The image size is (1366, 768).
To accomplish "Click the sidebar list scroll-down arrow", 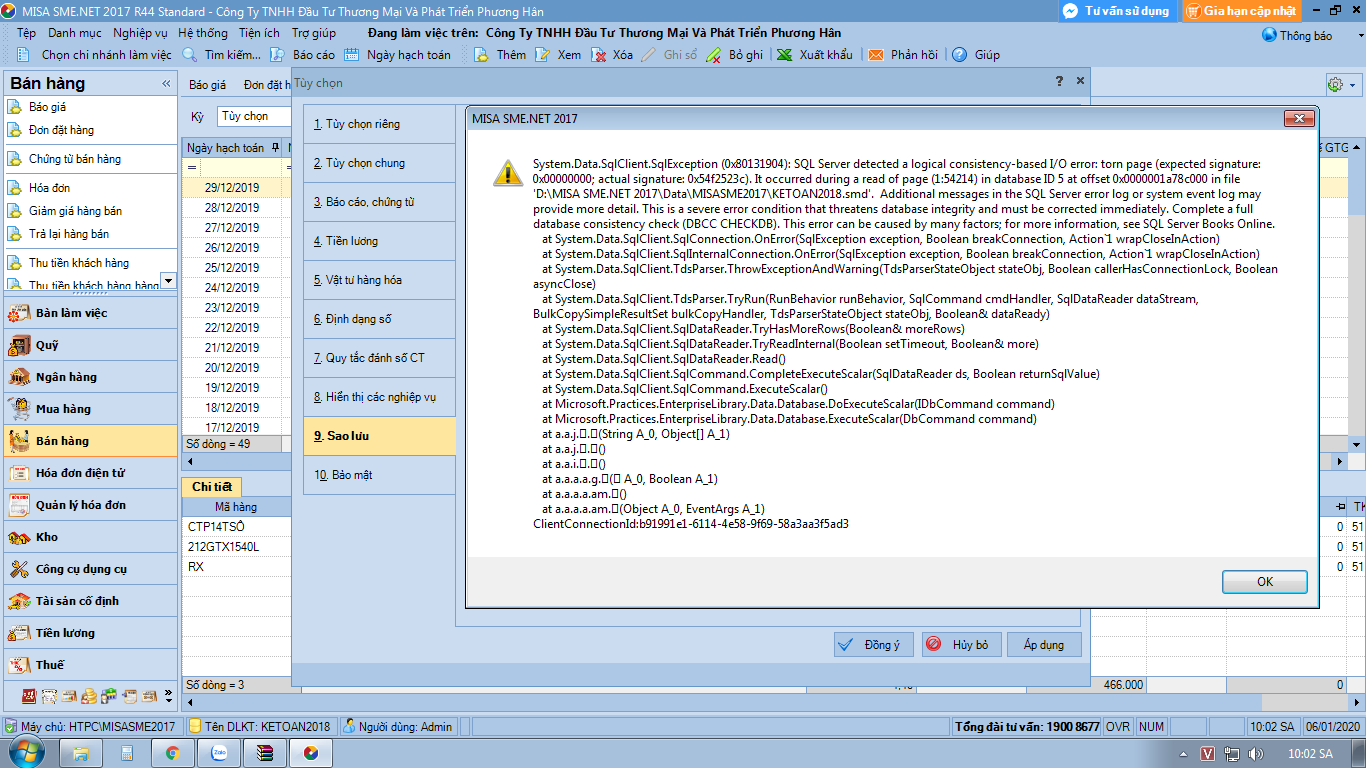I will click(x=168, y=282).
